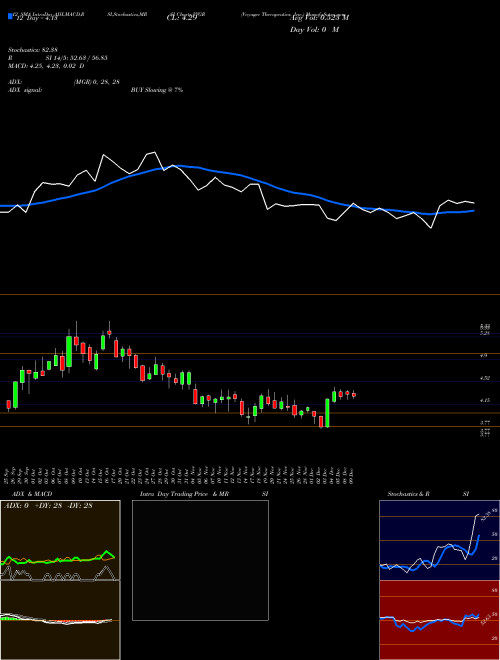Viewport: 500px width, 660px height.
Task: Click the 4.52 price axis label
Action: (485, 378)
